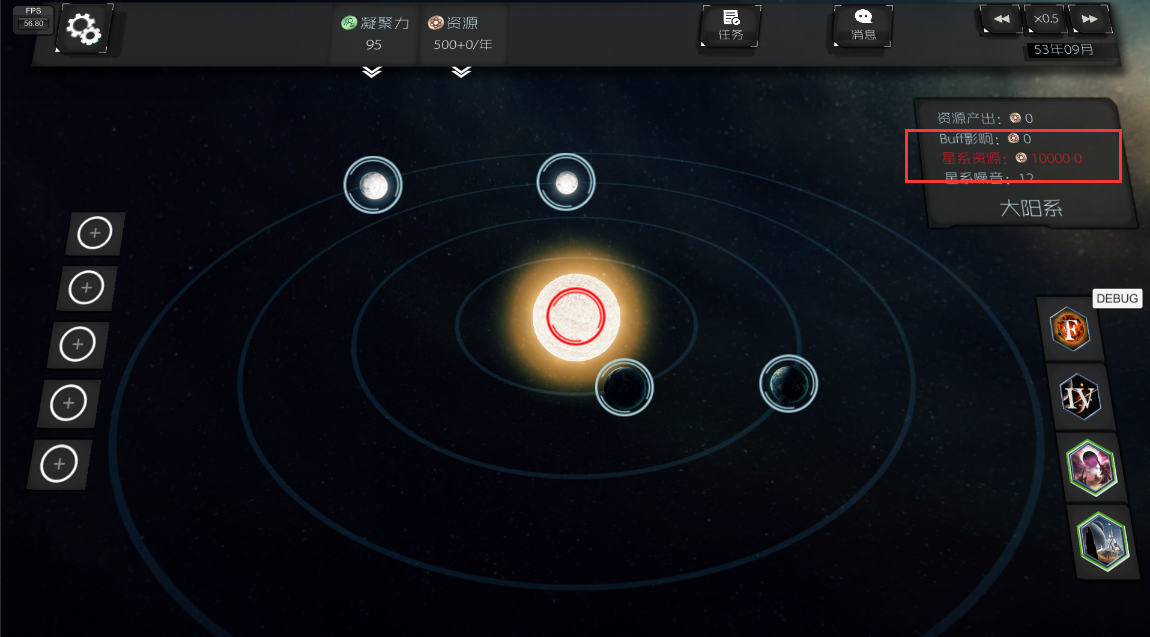The image size is (1150, 637).
Task: Select the central sun star
Action: pos(575,312)
